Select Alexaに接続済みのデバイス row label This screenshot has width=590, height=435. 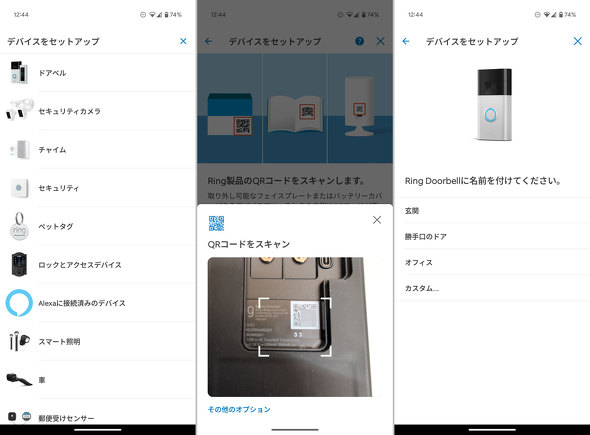tap(82, 303)
